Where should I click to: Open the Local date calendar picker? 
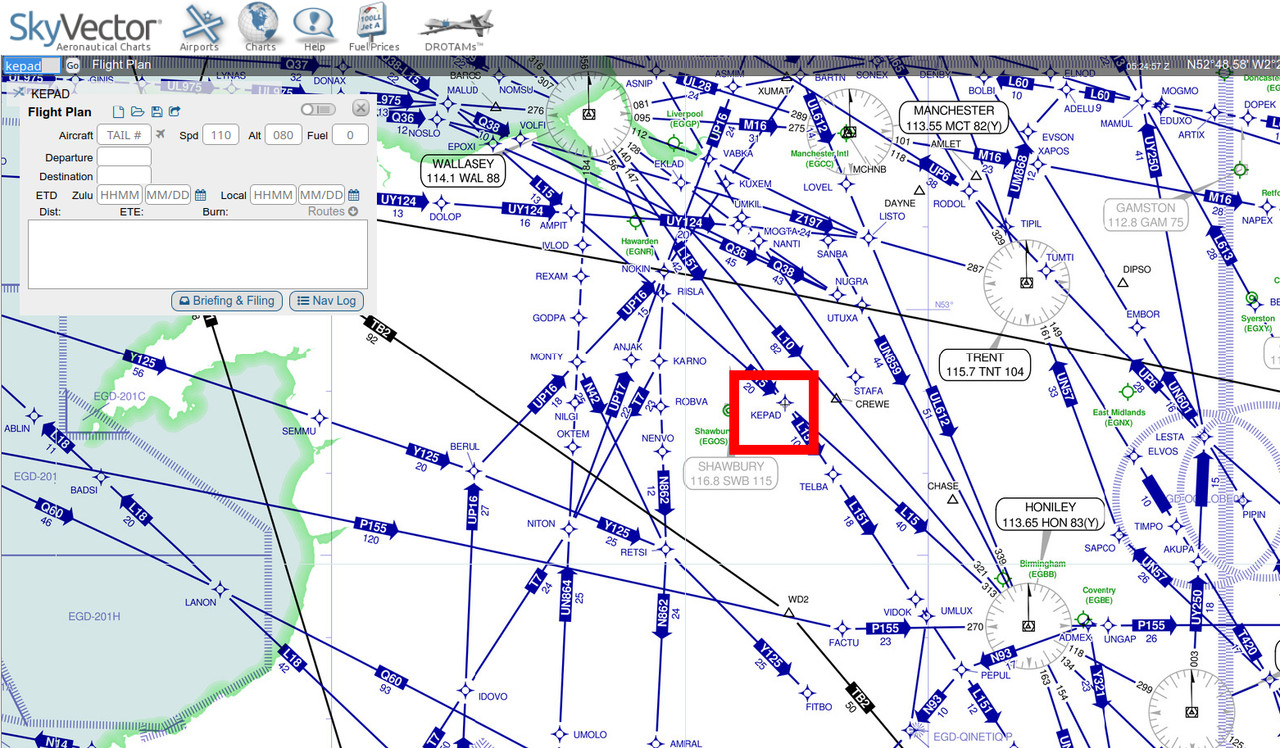point(353,195)
